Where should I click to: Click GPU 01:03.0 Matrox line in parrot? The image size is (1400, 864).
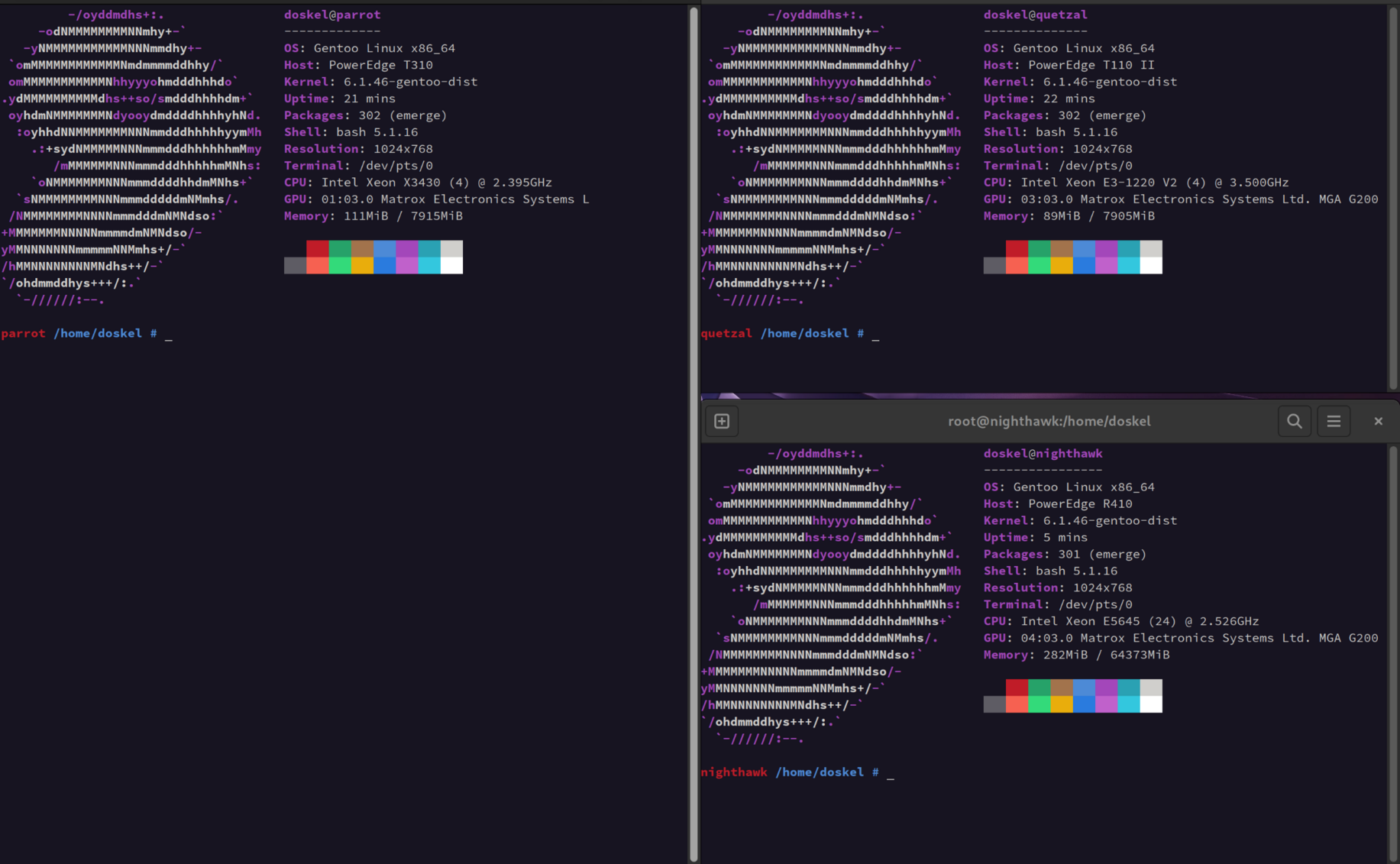(436, 199)
